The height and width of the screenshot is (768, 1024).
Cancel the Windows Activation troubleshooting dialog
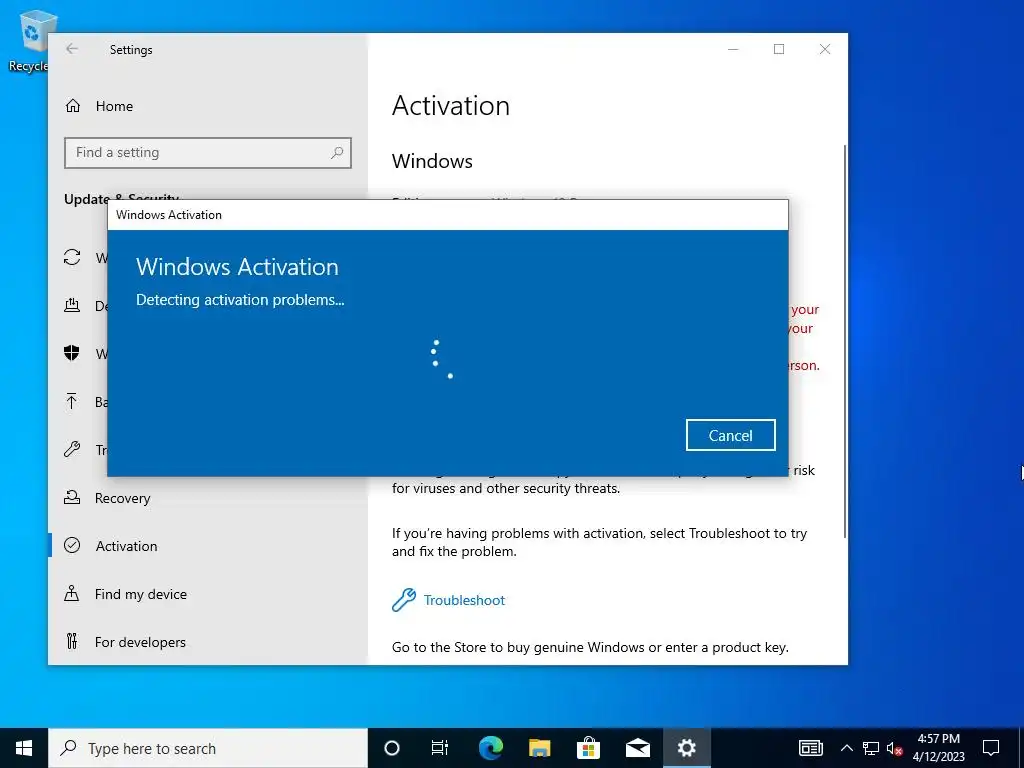(730, 435)
